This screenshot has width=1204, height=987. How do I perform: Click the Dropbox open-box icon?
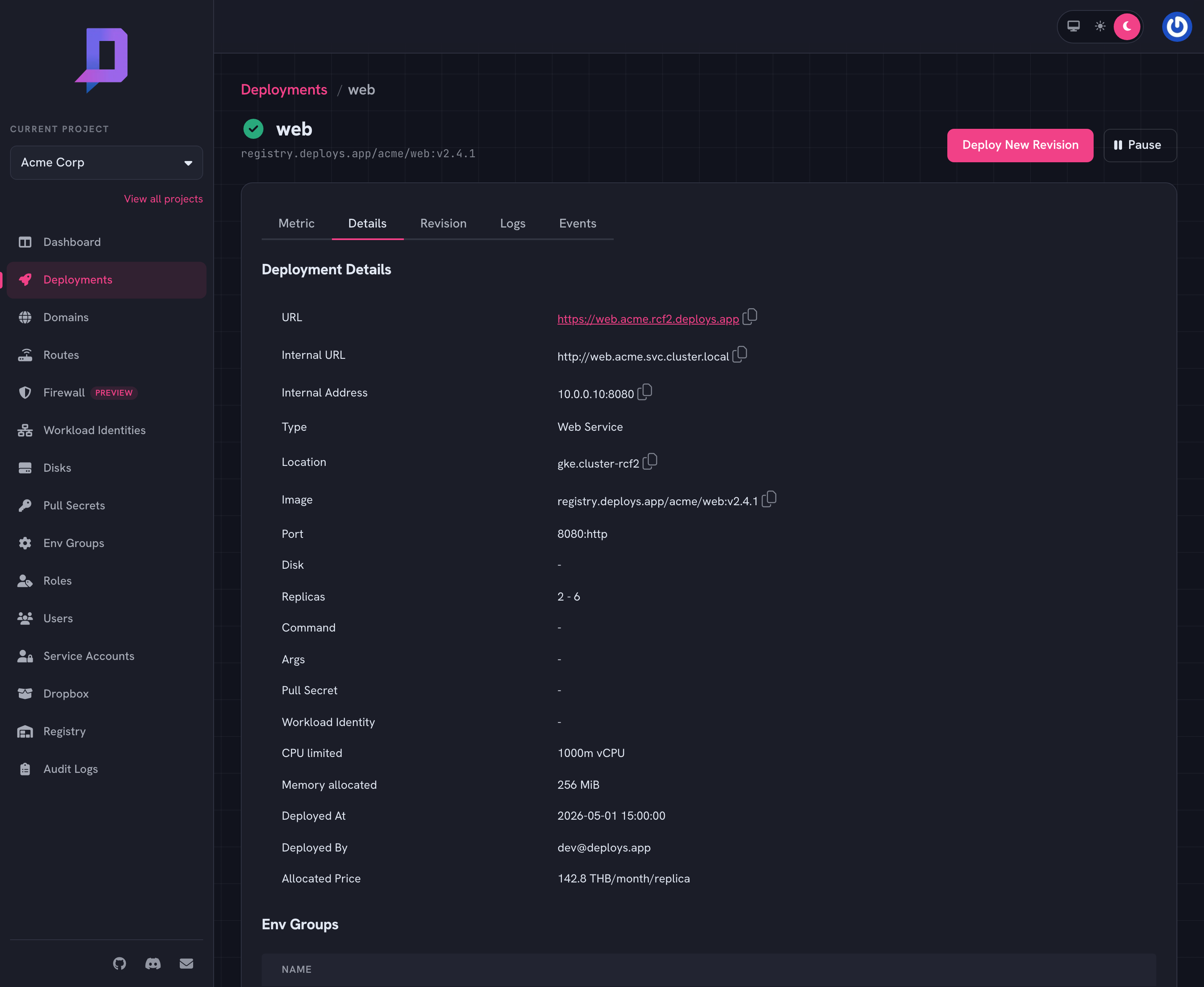[25, 694]
